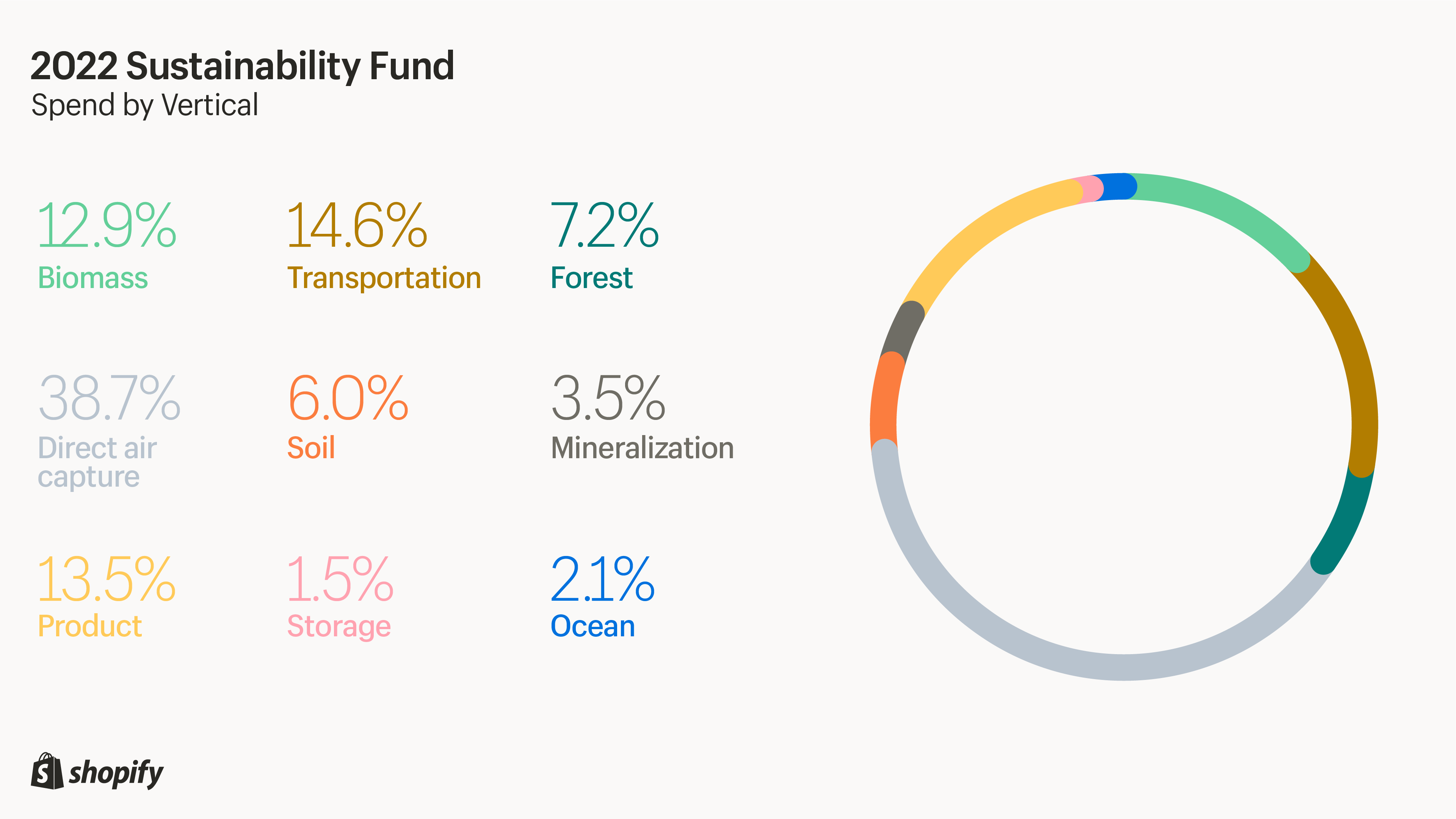The height and width of the screenshot is (819, 1456).
Task: Click the Ocean label
Action: pos(592,626)
